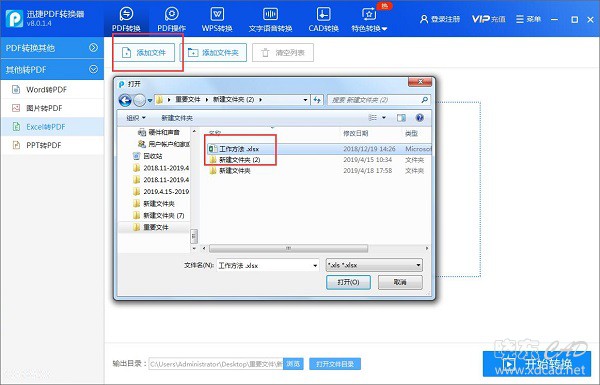Click 新建文件夹 toolbar button in dialog
Viewport: 600px width, 385px height.
click(x=177, y=118)
